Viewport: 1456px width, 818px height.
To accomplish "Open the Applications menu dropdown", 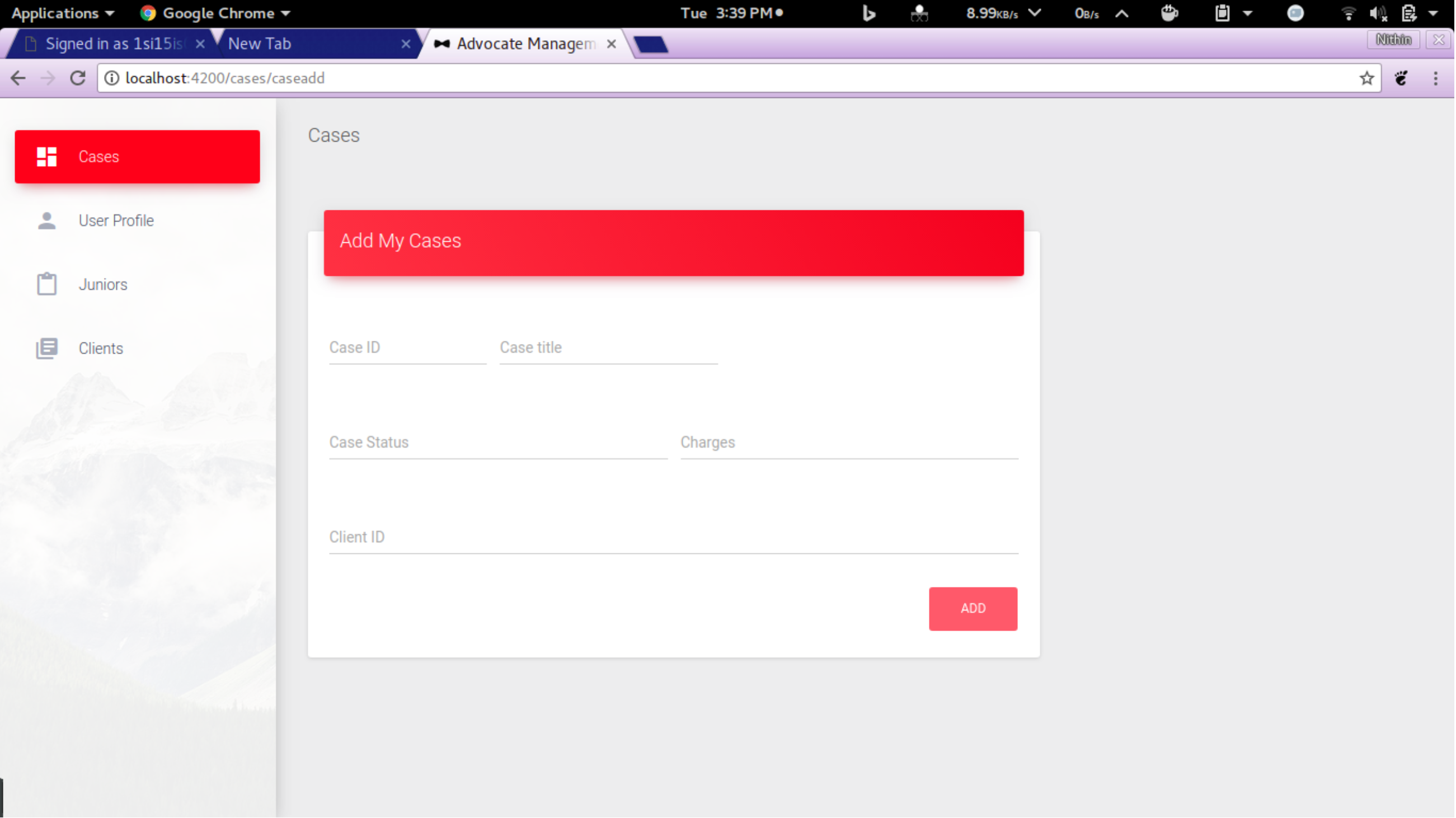I will (62, 13).
